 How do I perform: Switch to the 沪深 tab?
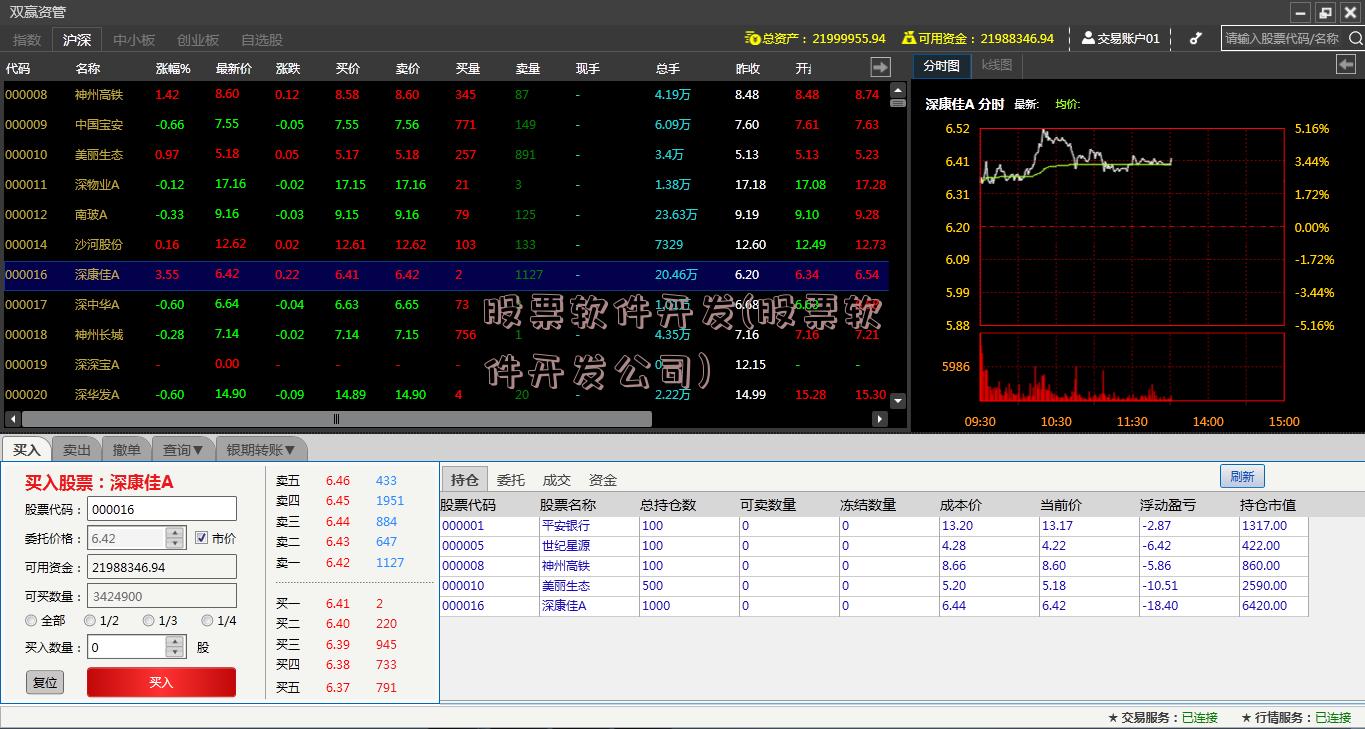pyautogui.click(x=77, y=40)
